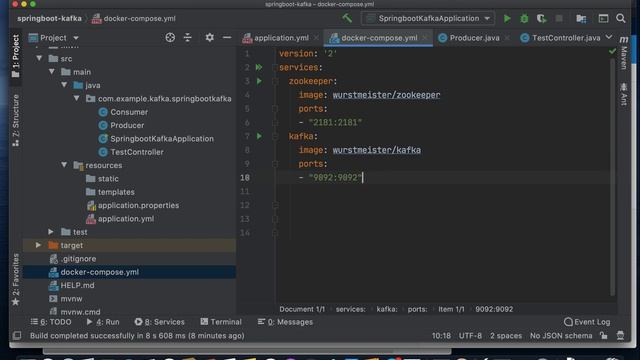Switch to the TestController.java tab
640x360 pixels.
(560, 38)
